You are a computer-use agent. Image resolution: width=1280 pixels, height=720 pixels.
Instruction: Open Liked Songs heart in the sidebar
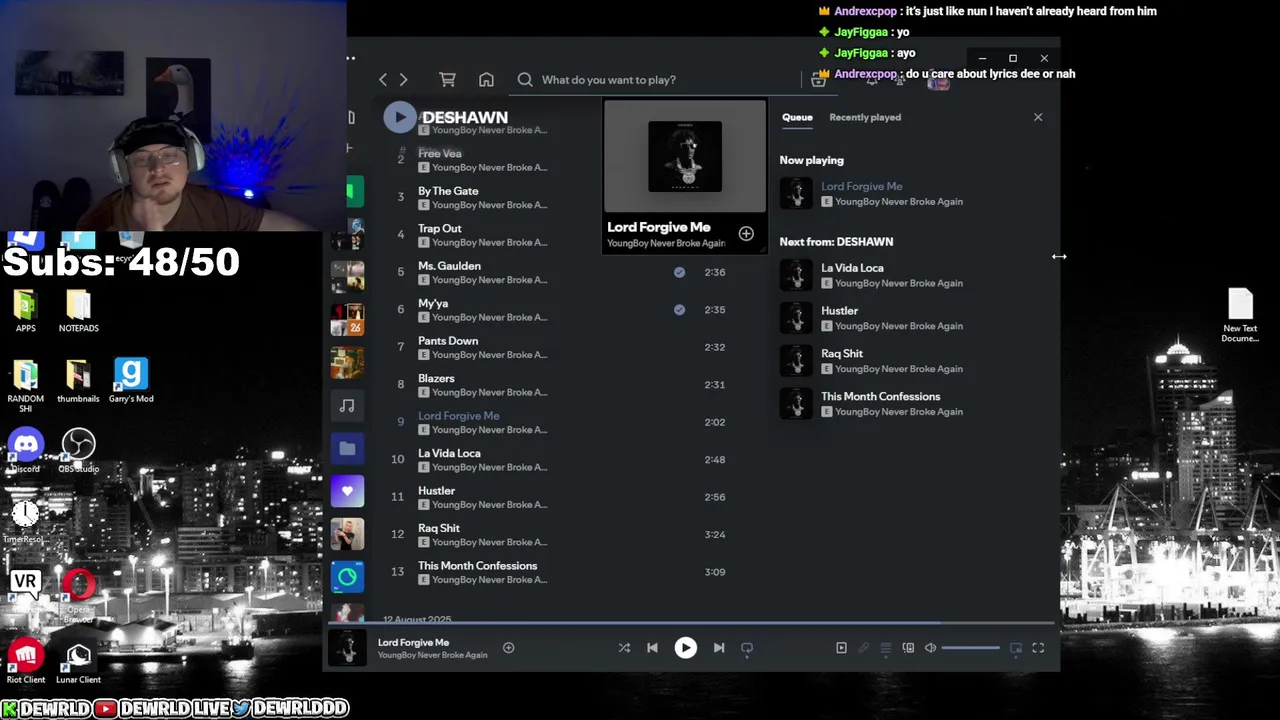coord(347,491)
